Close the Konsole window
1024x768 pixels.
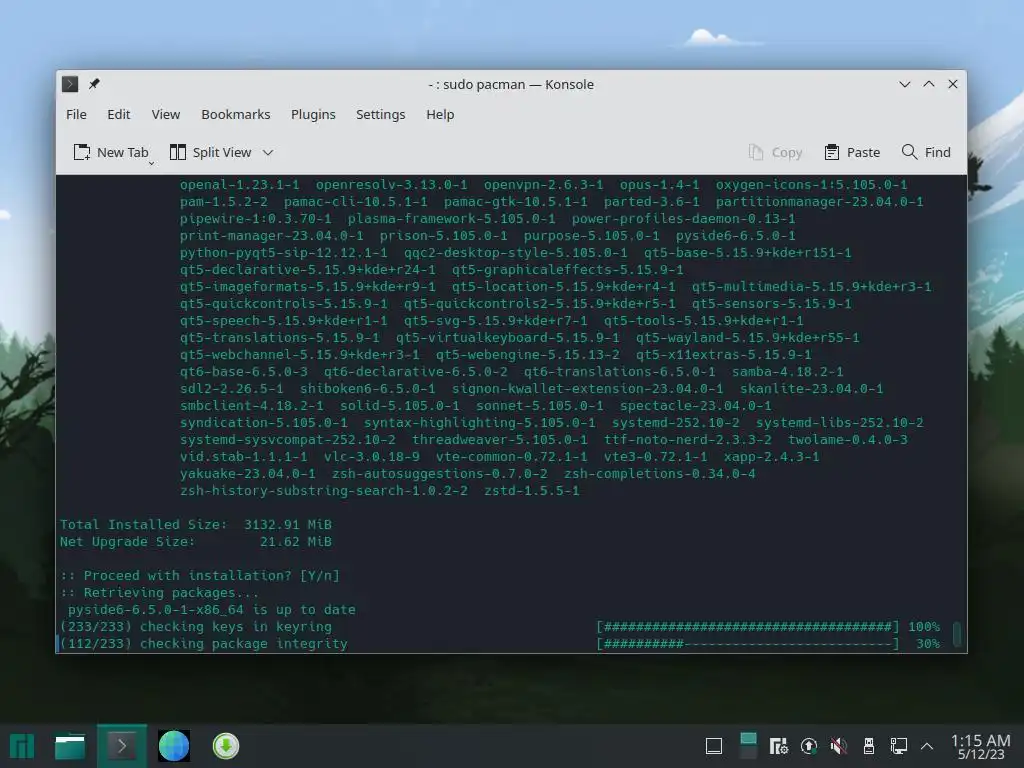click(x=953, y=84)
